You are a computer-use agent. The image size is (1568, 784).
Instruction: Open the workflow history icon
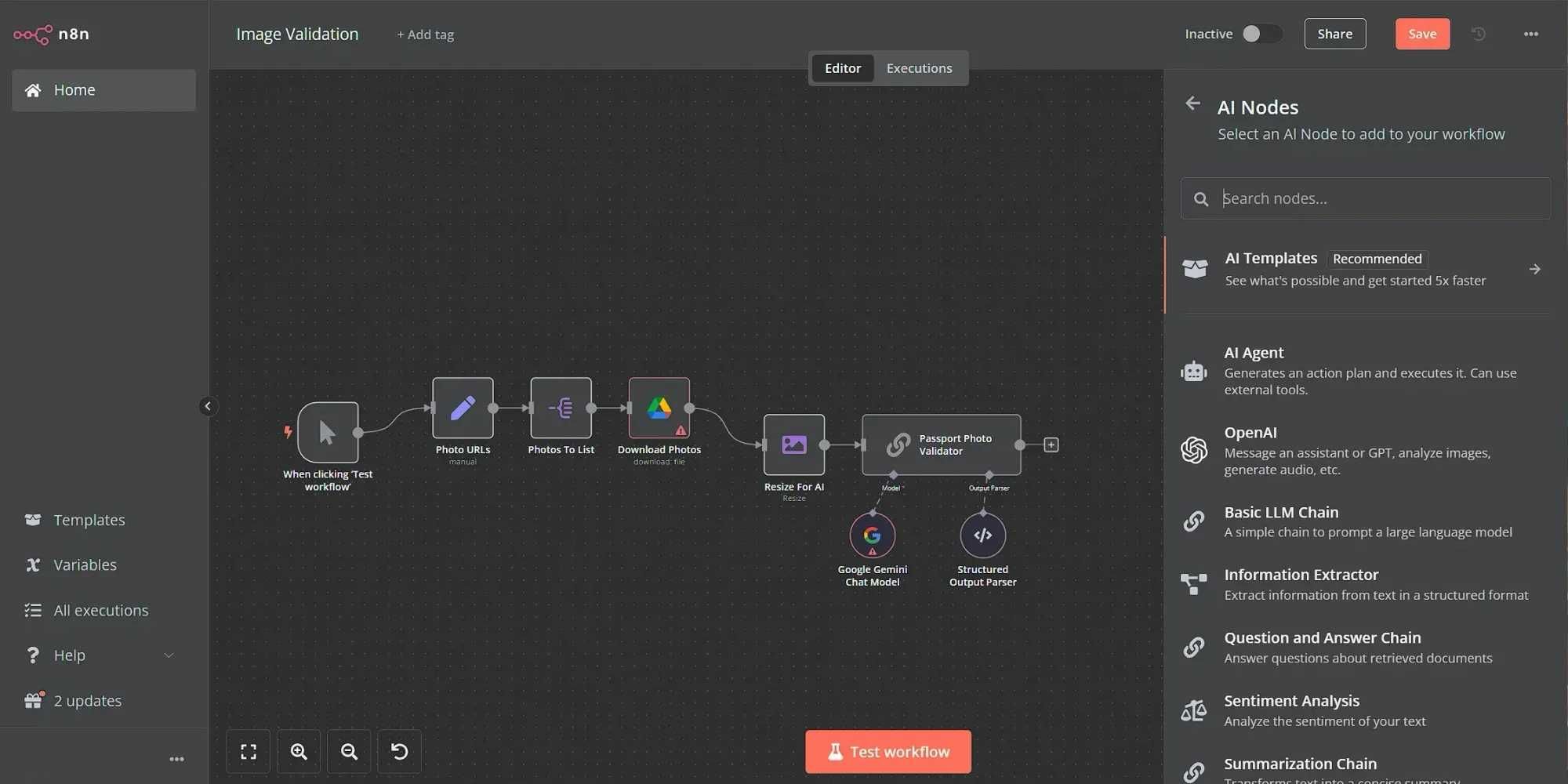pyautogui.click(x=1479, y=34)
